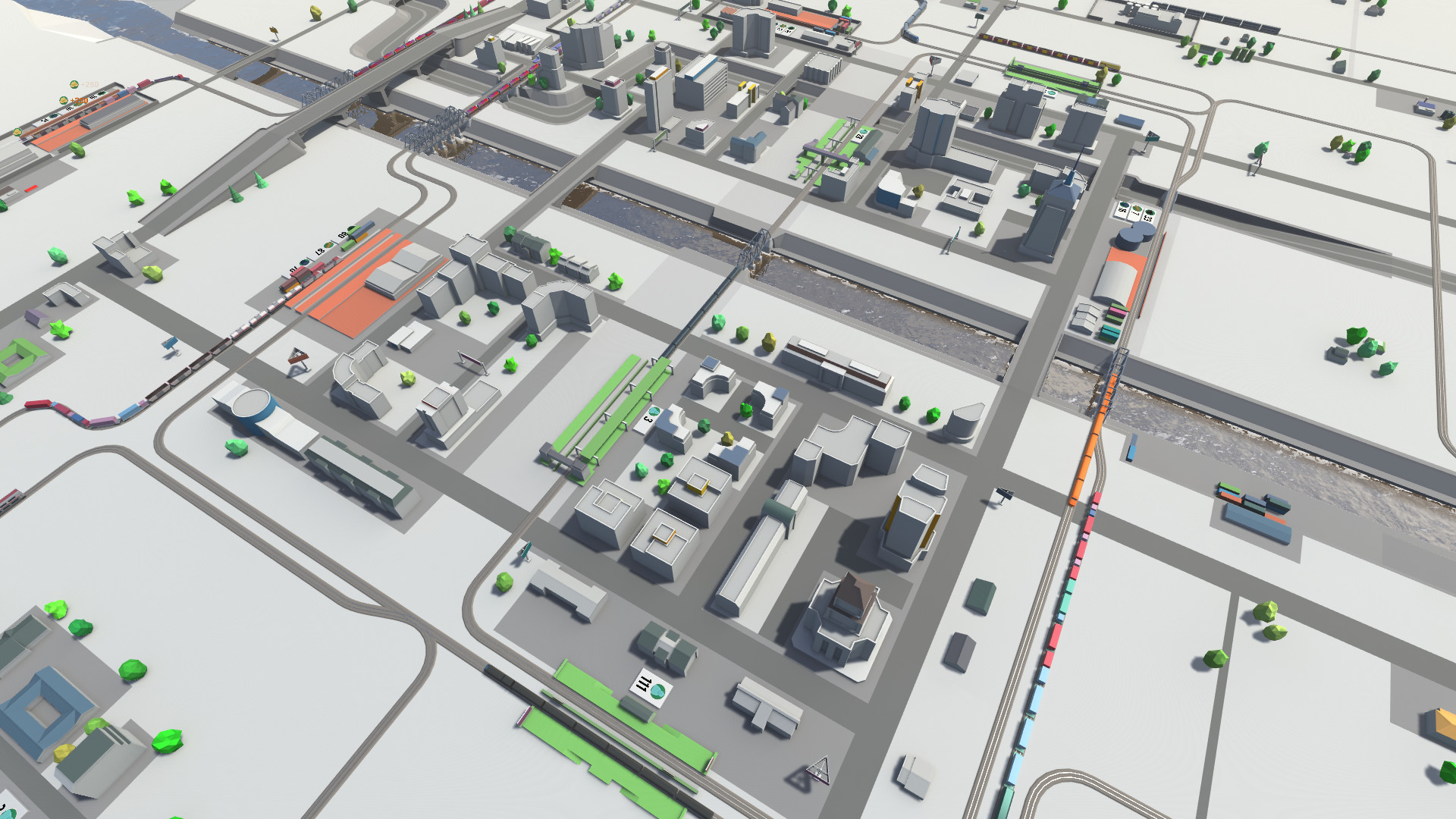Click the coin icon at the far-left platform edge
This screenshot has width=1456, height=819.
[17, 132]
